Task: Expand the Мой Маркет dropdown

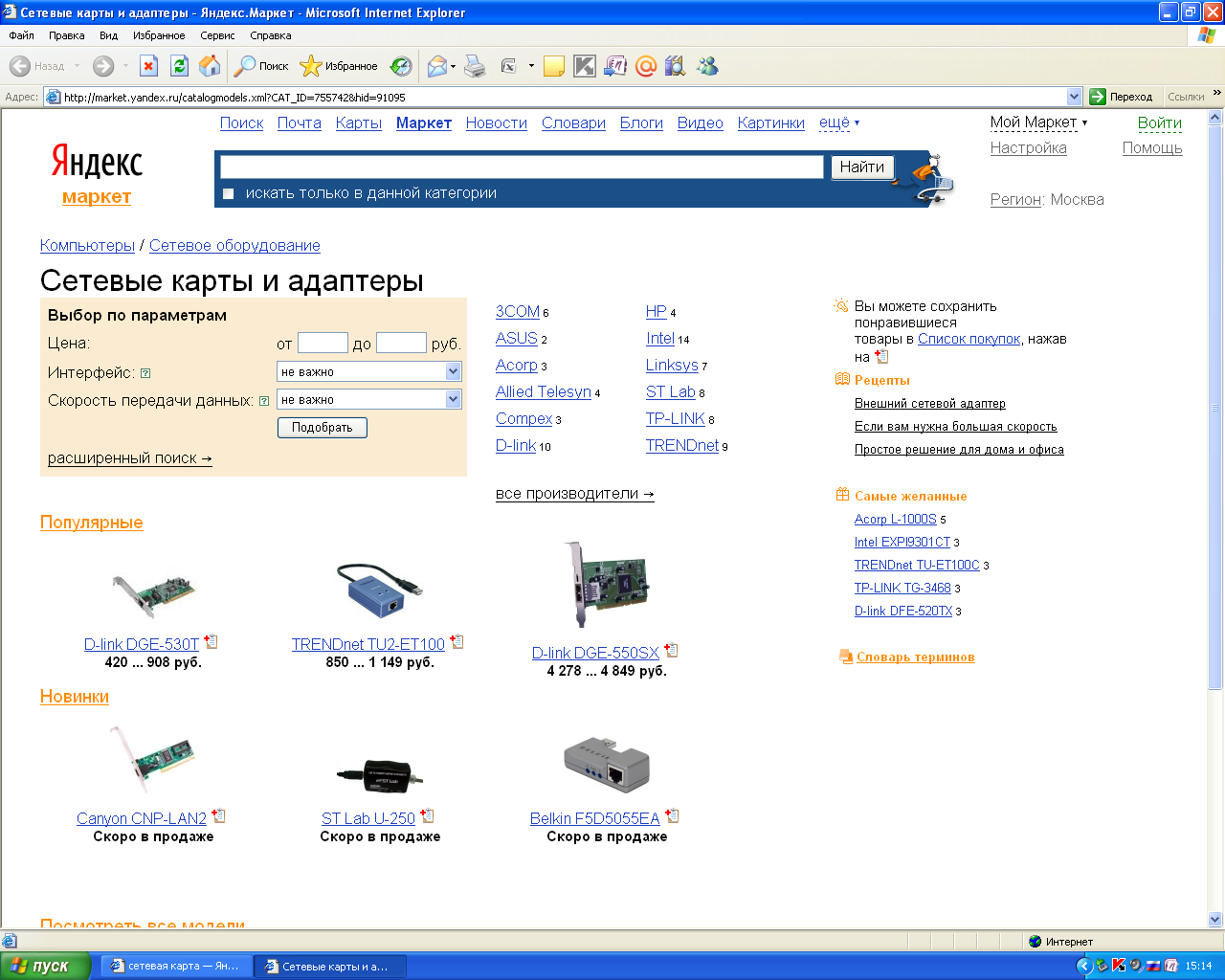Action: [1038, 122]
